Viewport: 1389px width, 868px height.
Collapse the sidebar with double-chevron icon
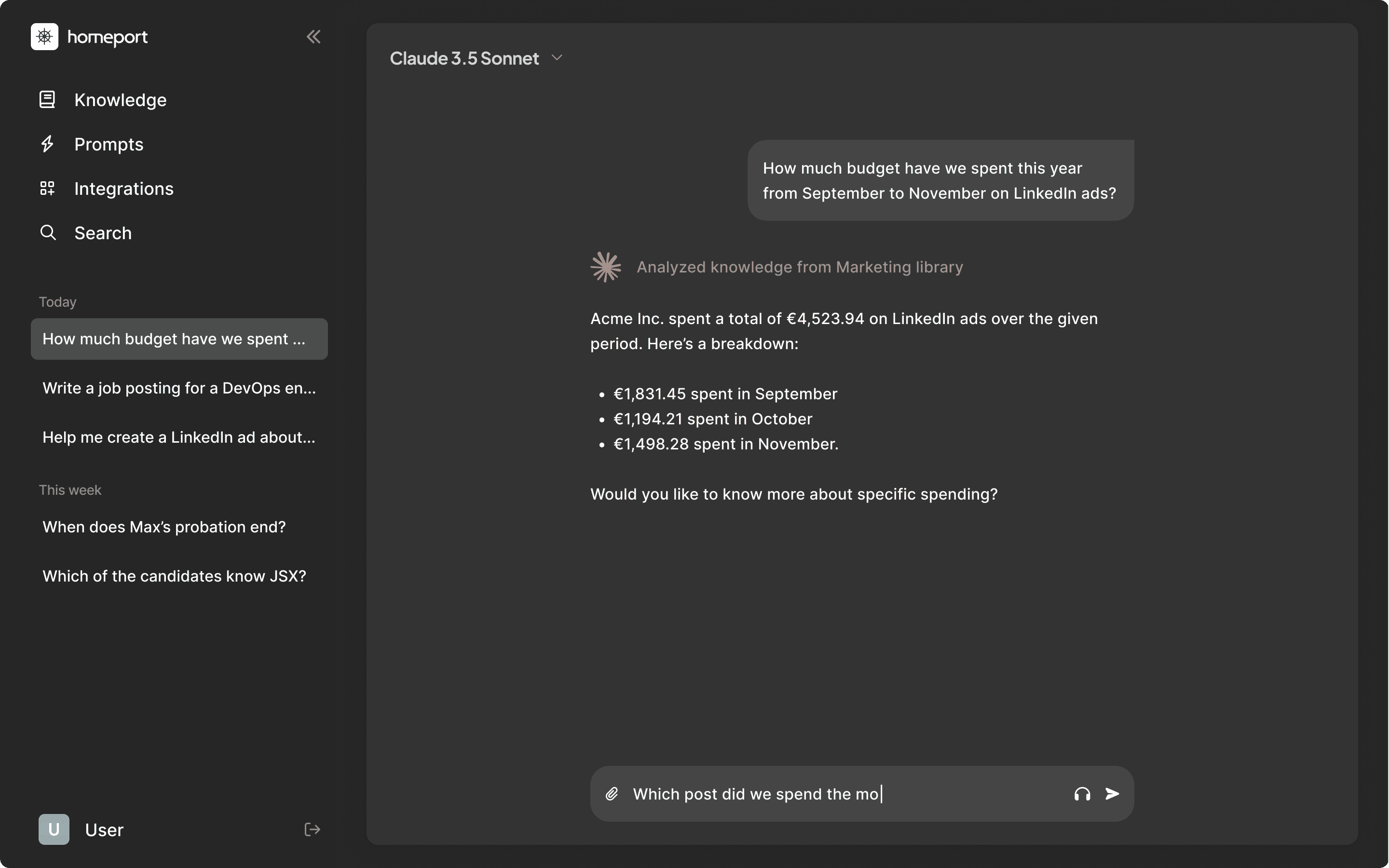click(x=313, y=37)
